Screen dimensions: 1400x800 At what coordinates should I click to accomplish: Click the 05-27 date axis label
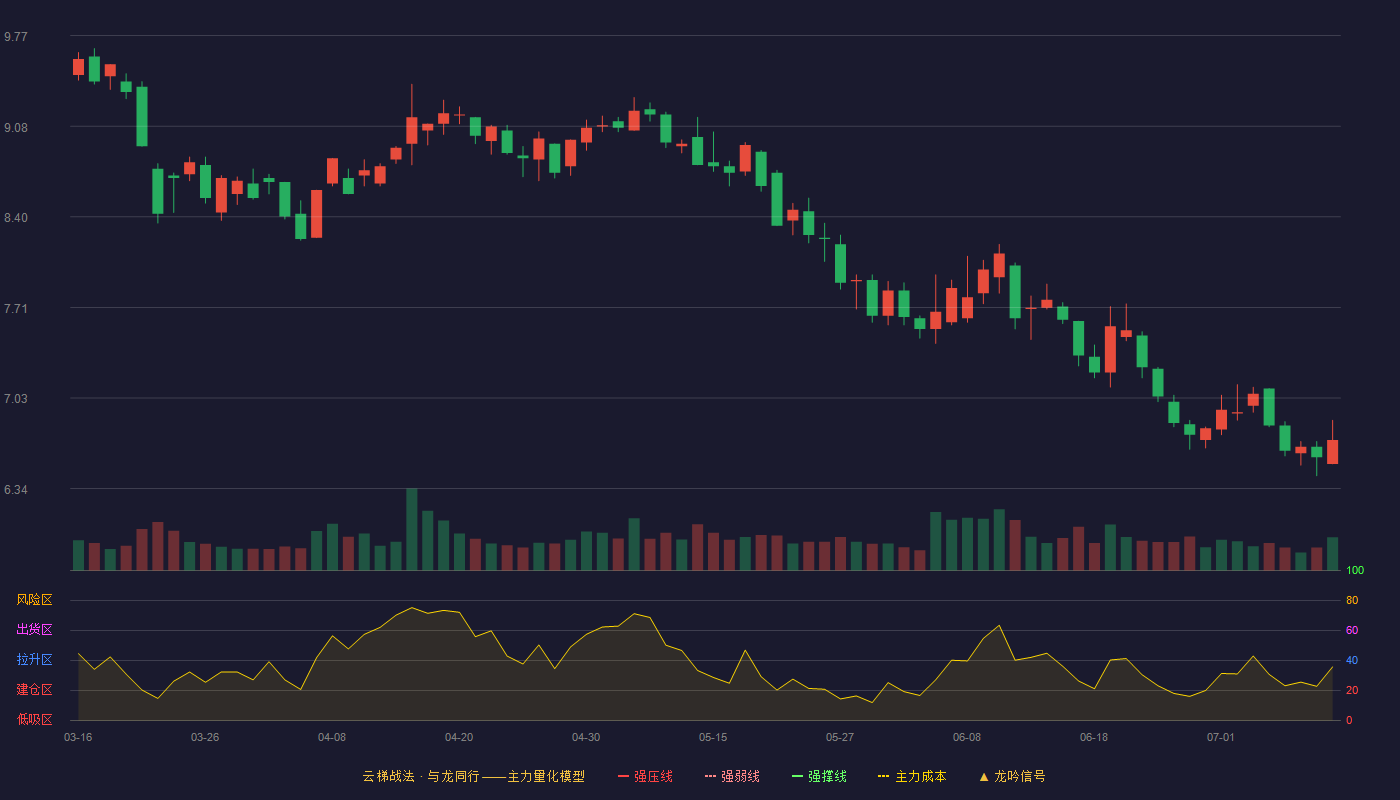[840, 737]
